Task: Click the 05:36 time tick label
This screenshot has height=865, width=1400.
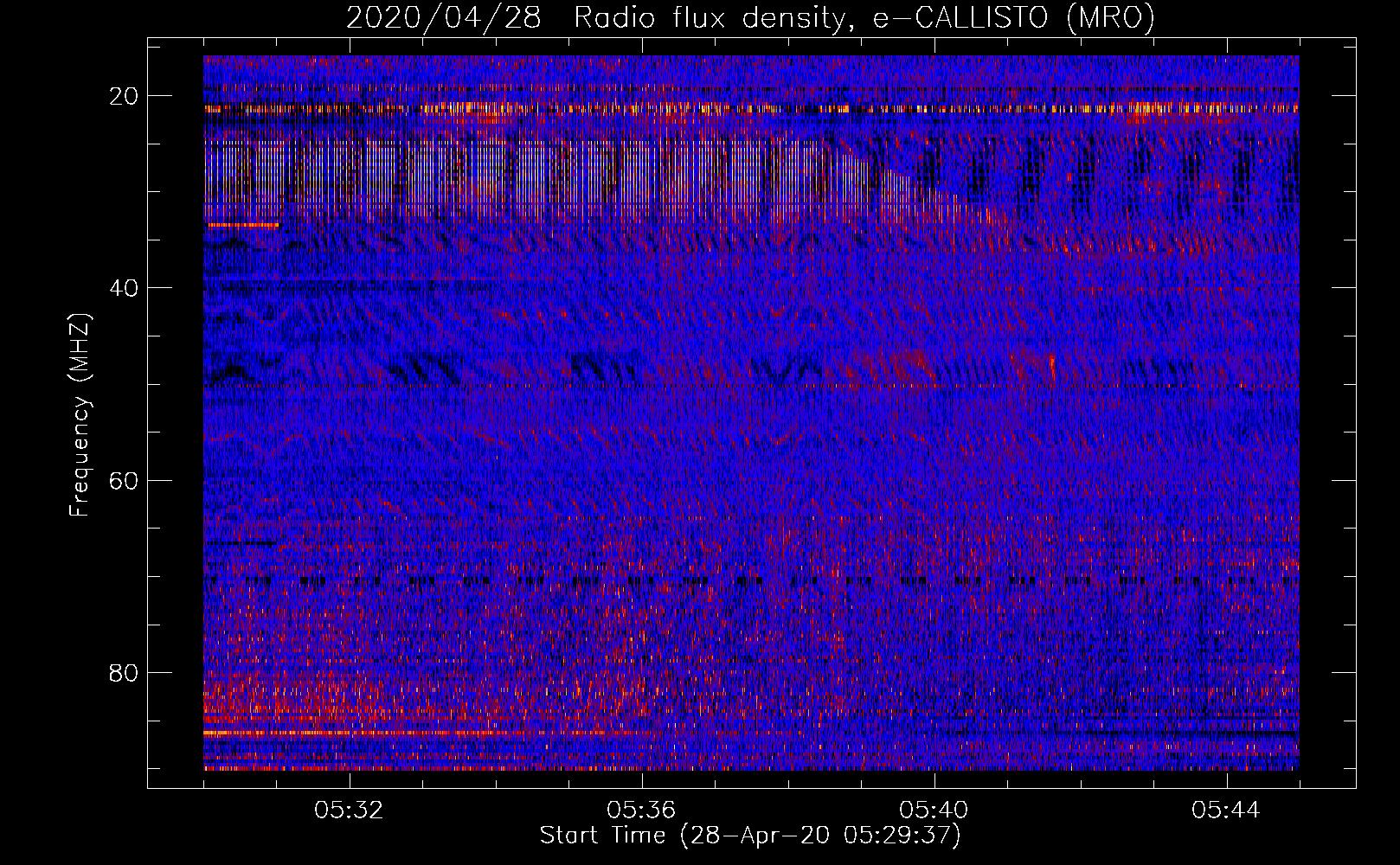Action: tap(641, 811)
